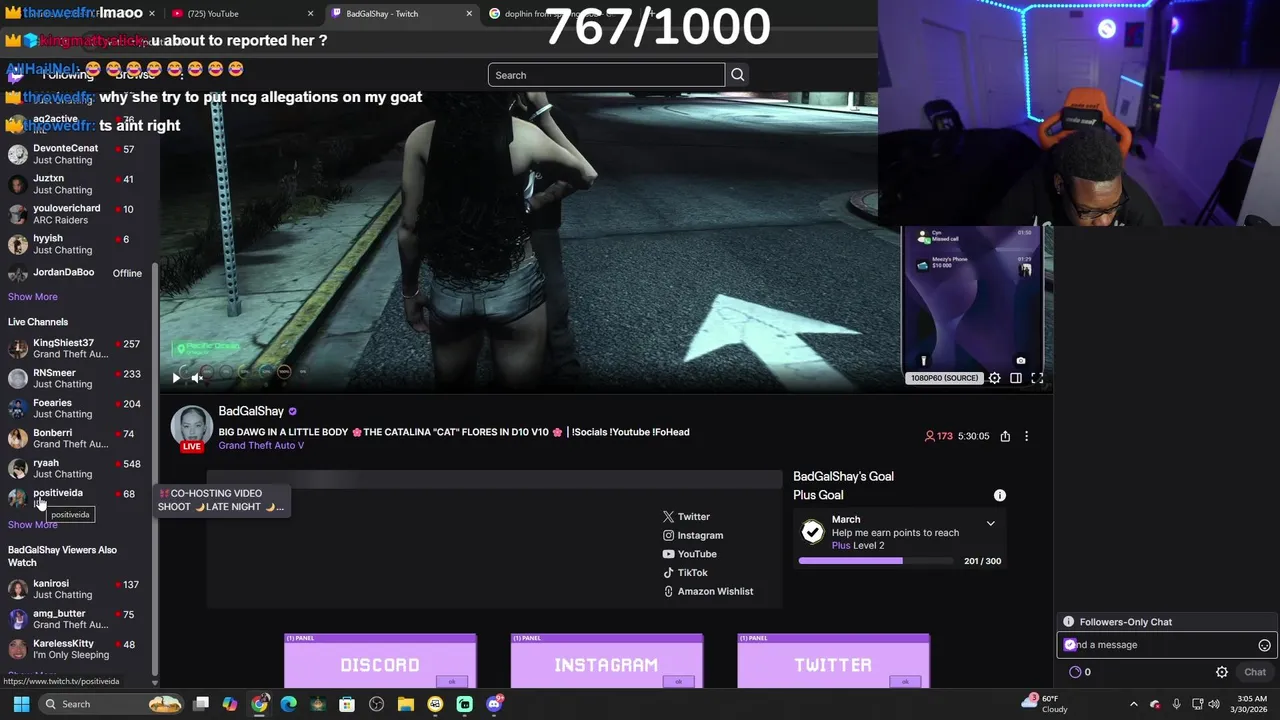Screen dimensions: 1280x720
Task: Click the INSTAGRAM panel image
Action: click(x=606, y=661)
